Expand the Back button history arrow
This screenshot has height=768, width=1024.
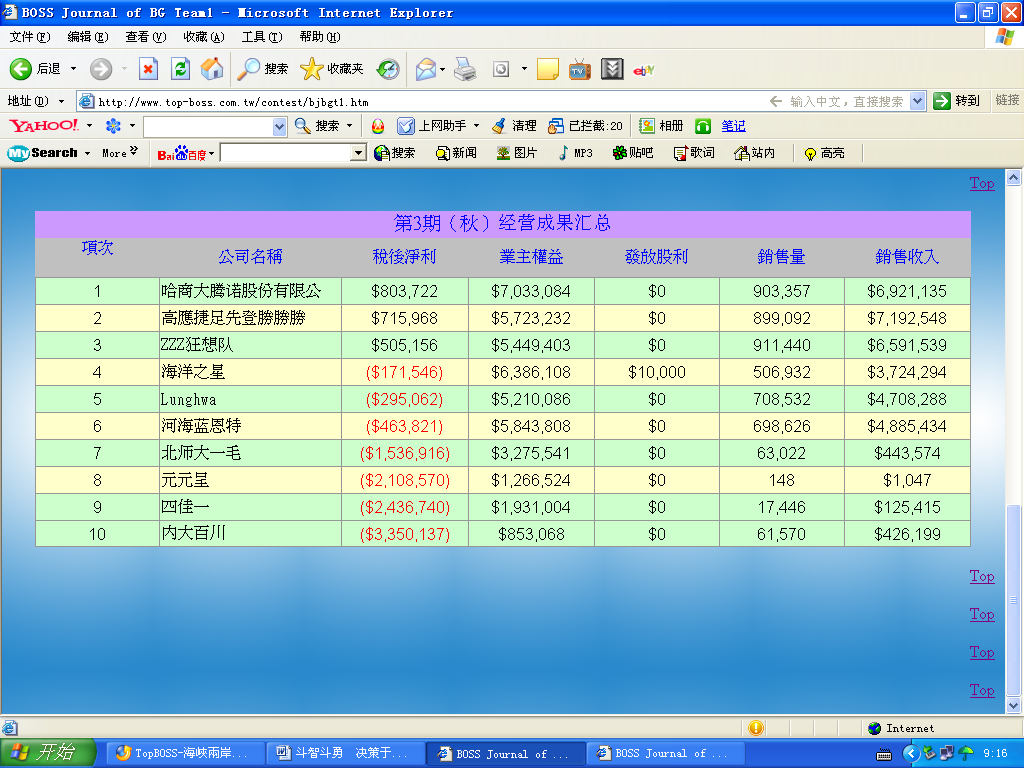coord(73,69)
